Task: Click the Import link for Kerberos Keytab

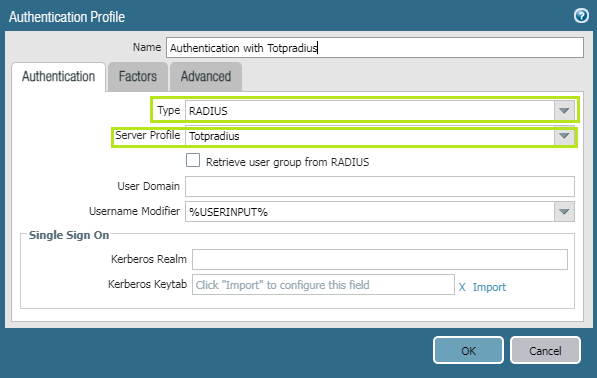Action: [x=489, y=287]
